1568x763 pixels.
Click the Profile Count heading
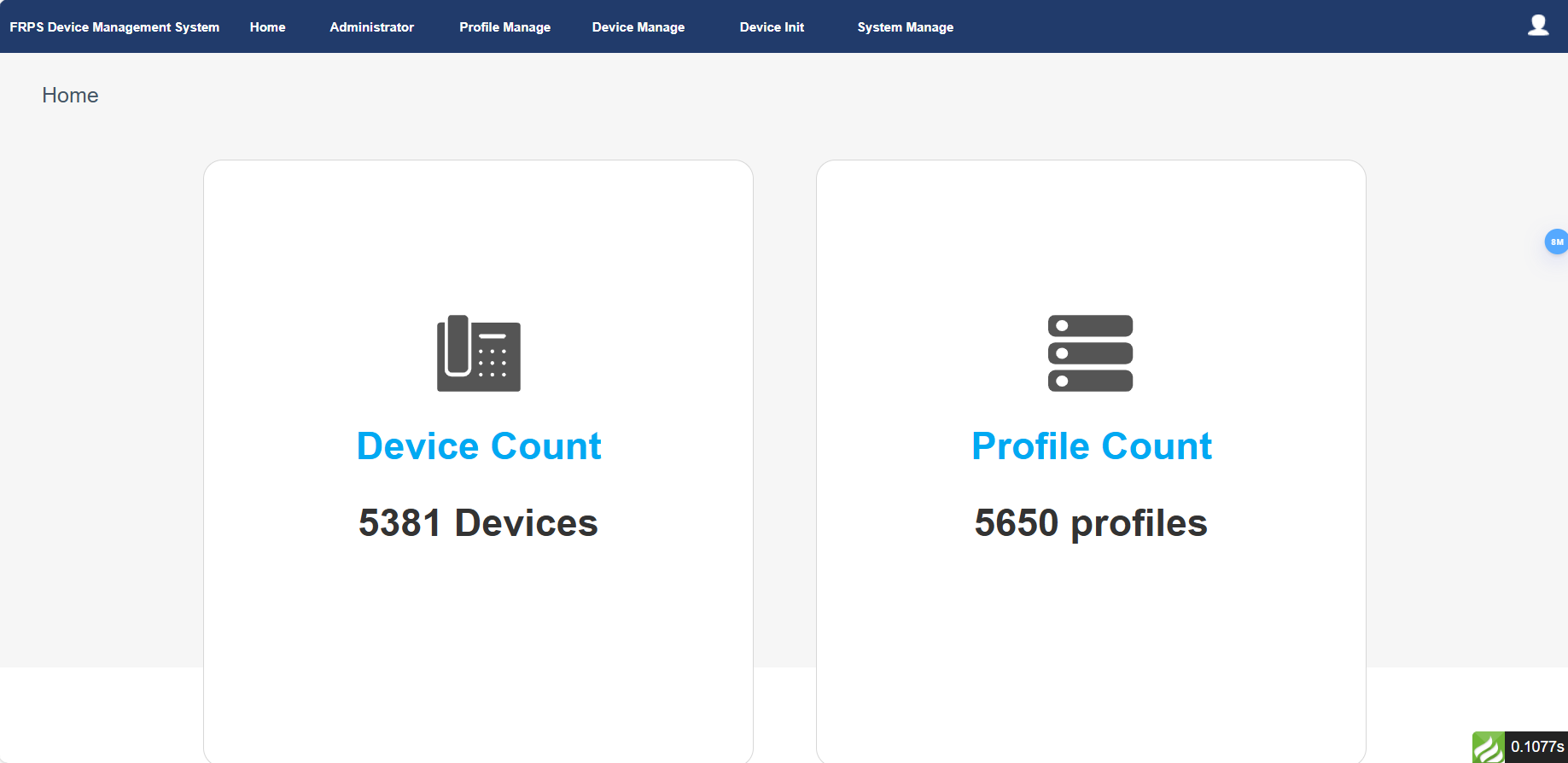coord(1092,446)
